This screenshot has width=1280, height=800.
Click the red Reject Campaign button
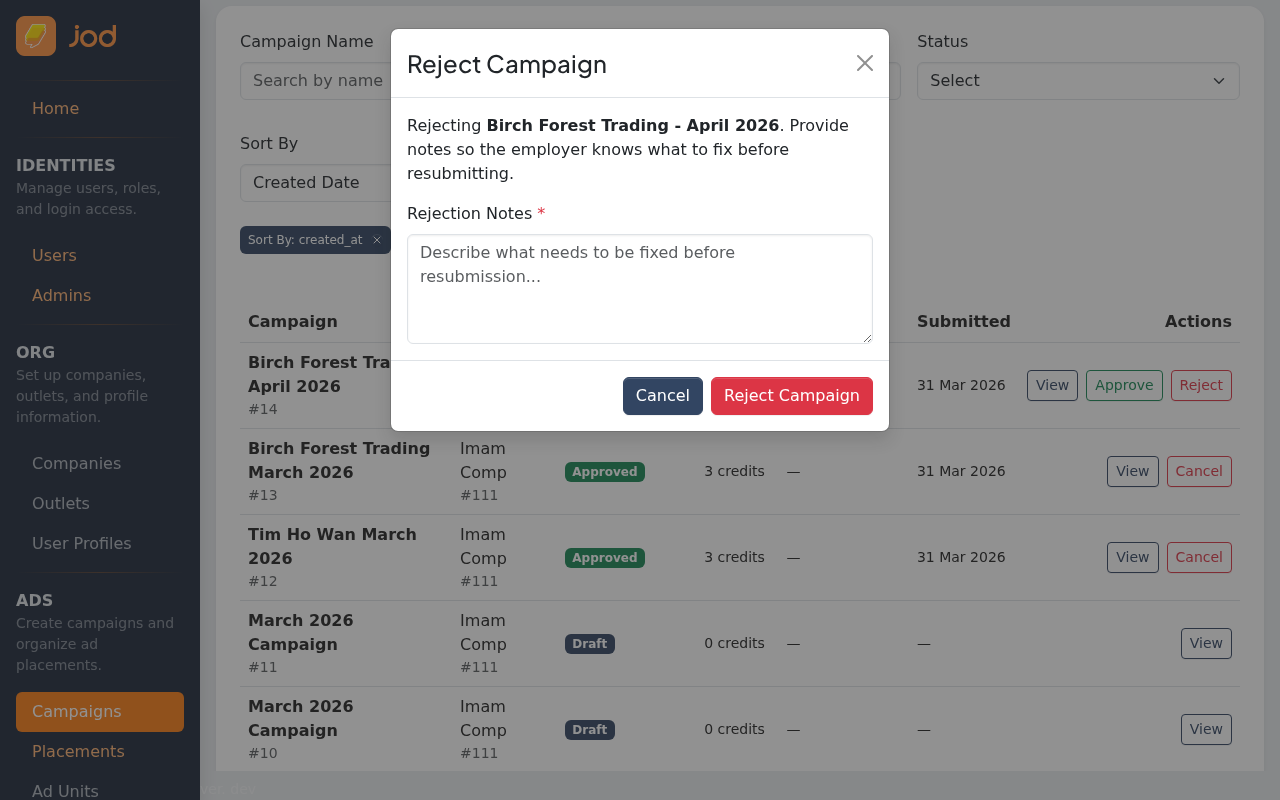point(791,396)
